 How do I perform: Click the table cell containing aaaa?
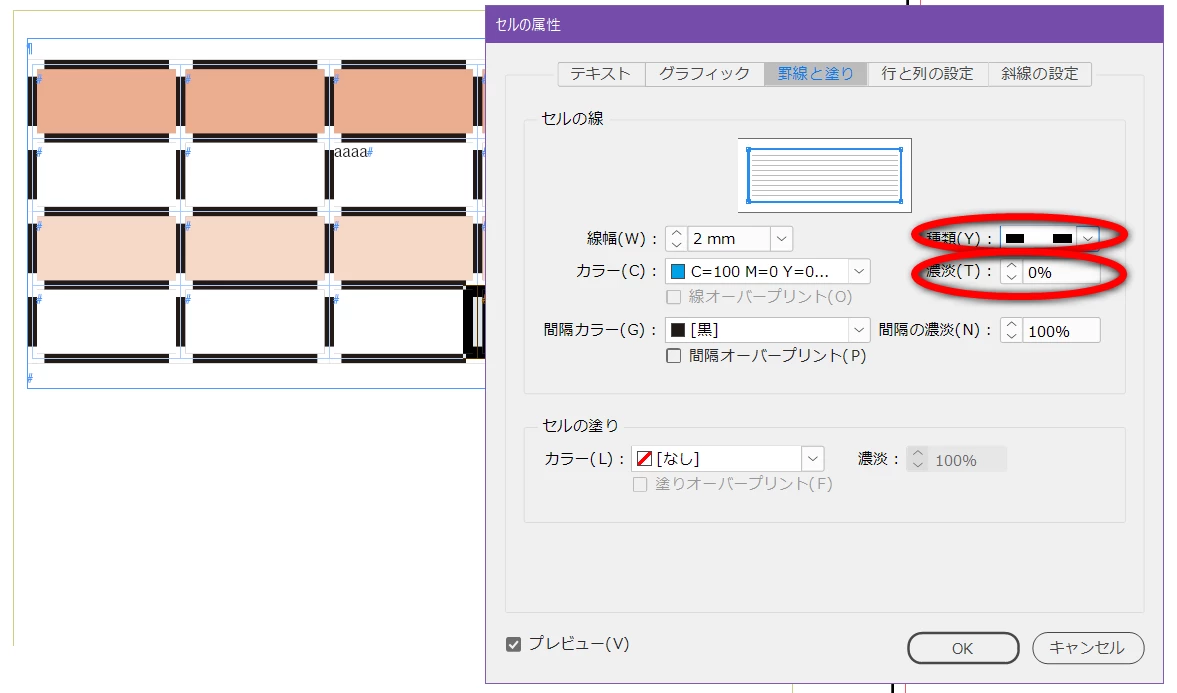click(x=402, y=174)
